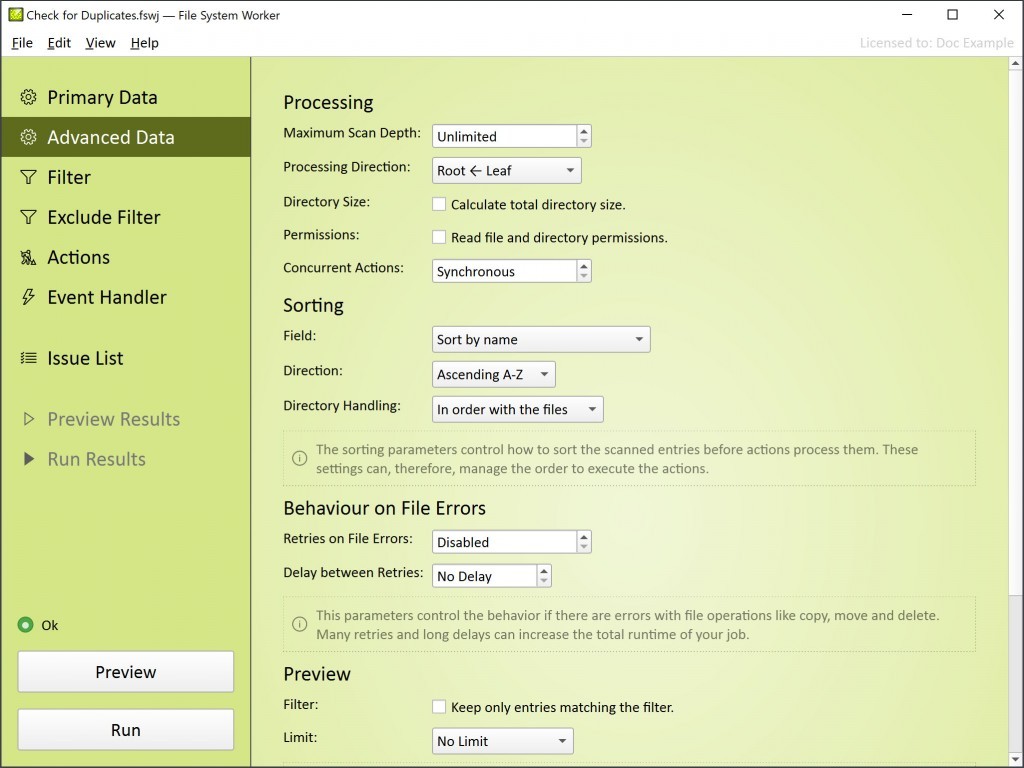Open the Edit menu
This screenshot has height=768, width=1024.
59,43
